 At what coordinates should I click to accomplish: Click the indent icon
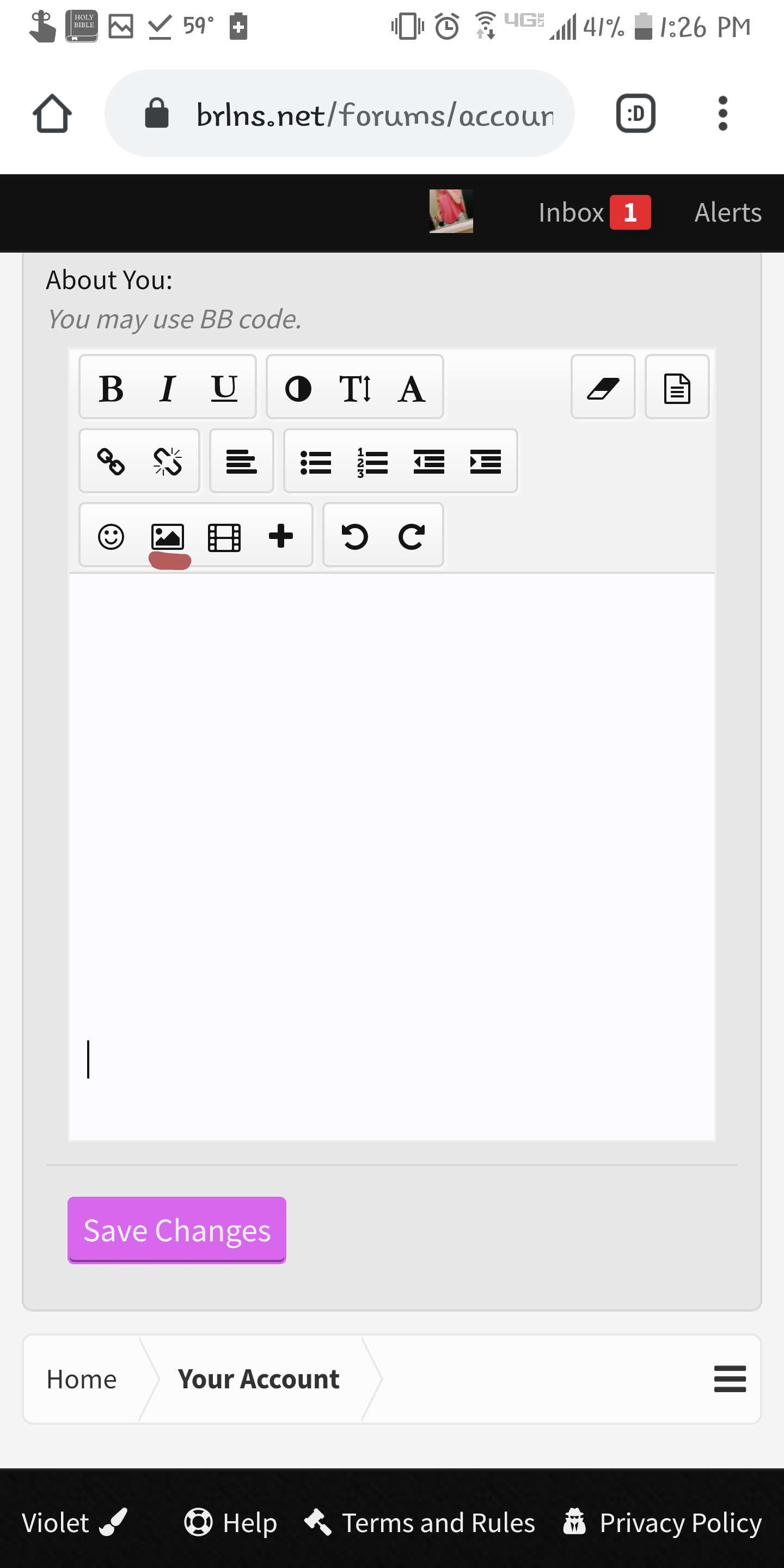(x=486, y=462)
